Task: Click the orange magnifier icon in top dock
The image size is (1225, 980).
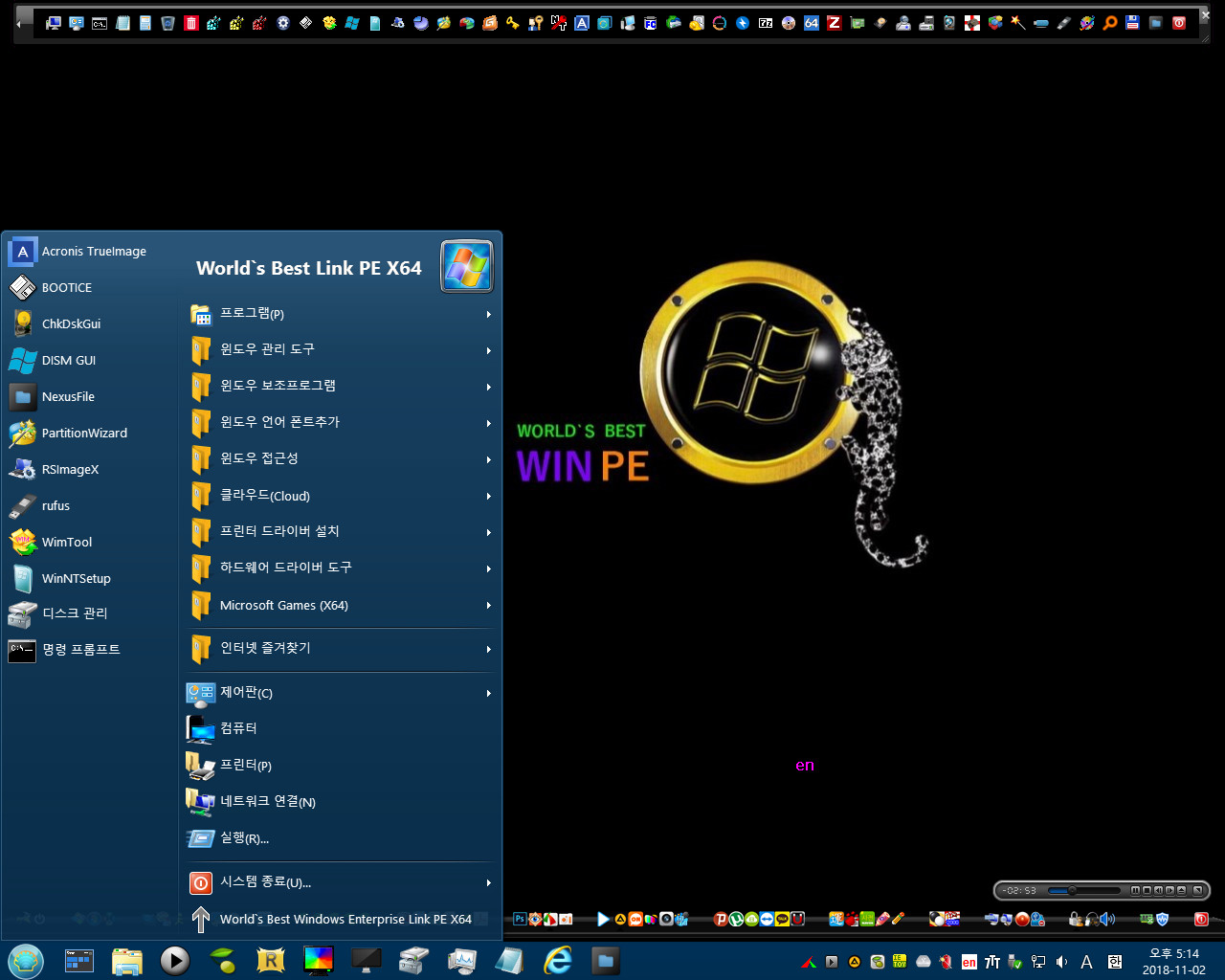Action: [x=1110, y=23]
